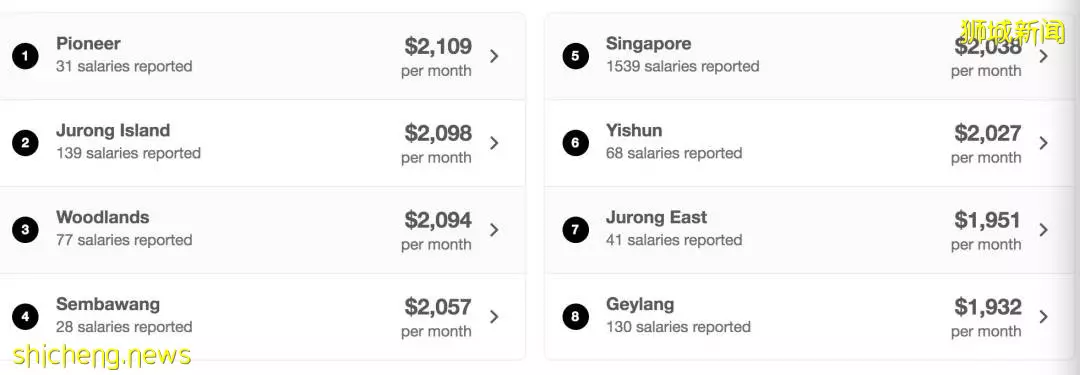Viewport: 1080px width, 375px height.
Task: Expand the Pioneer row chevron arrow
Action: click(494, 57)
